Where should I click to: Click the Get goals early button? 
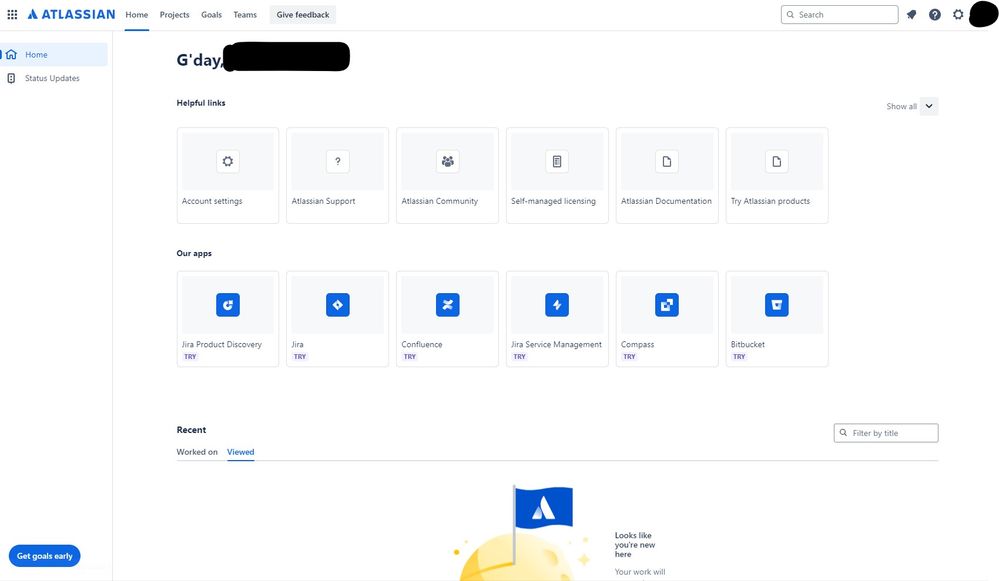click(44, 555)
